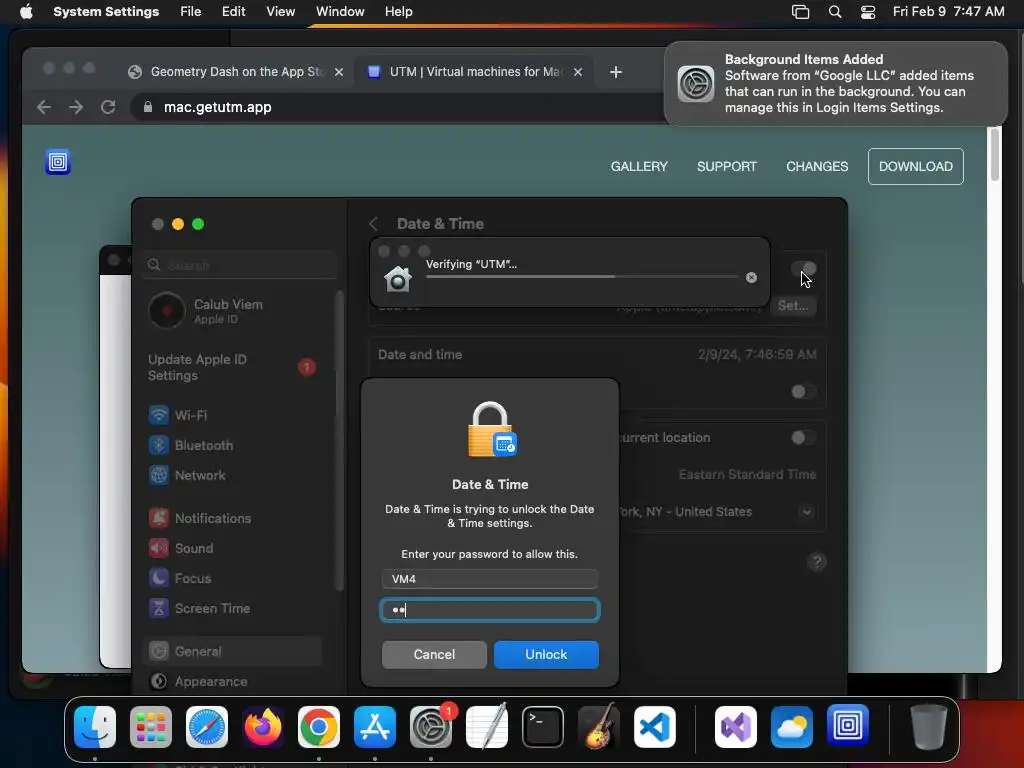Go forward in the browser

76,107
